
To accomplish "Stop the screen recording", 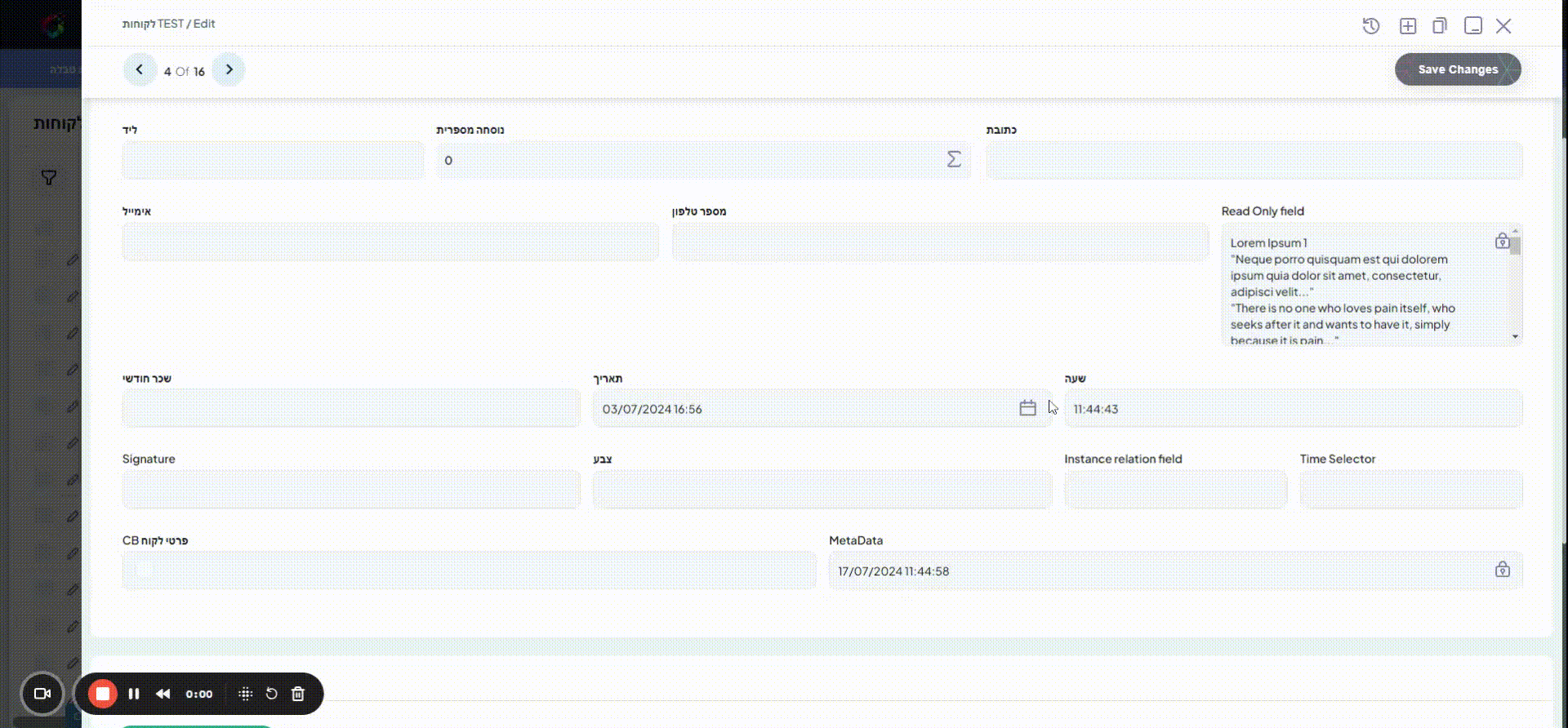I will click(x=103, y=694).
